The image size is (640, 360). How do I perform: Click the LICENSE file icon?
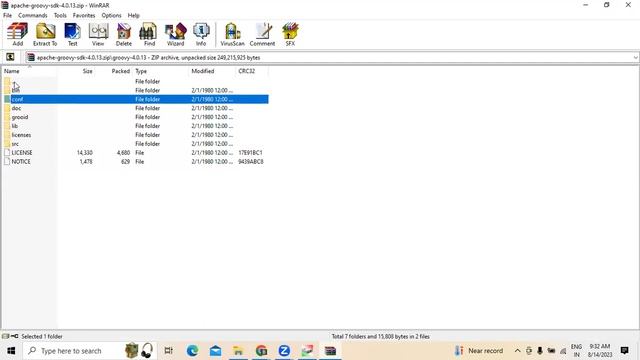tap(7, 153)
